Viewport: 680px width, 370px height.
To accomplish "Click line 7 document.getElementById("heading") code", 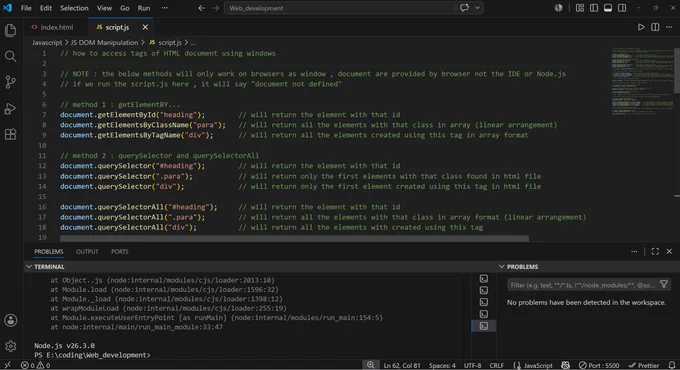I will pos(132,115).
